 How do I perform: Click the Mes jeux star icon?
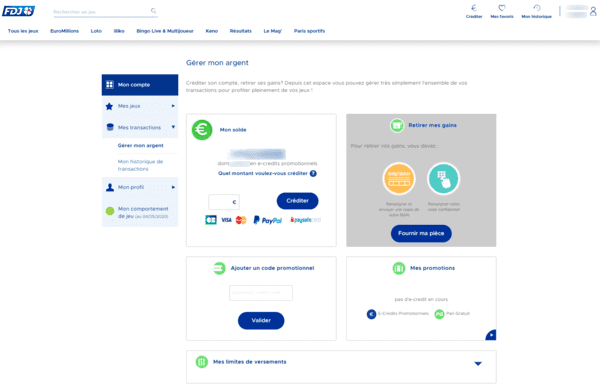point(109,106)
